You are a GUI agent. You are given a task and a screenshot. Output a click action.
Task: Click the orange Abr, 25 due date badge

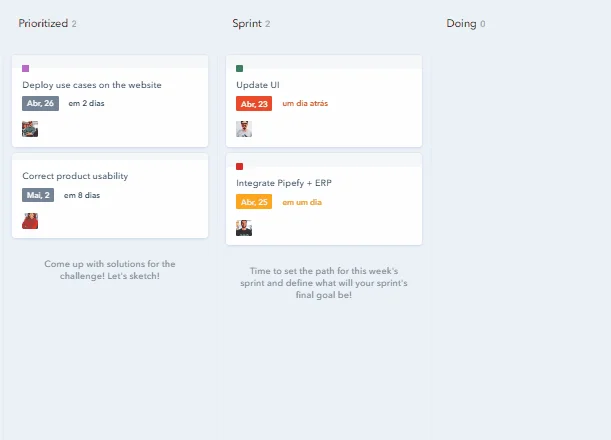click(254, 202)
